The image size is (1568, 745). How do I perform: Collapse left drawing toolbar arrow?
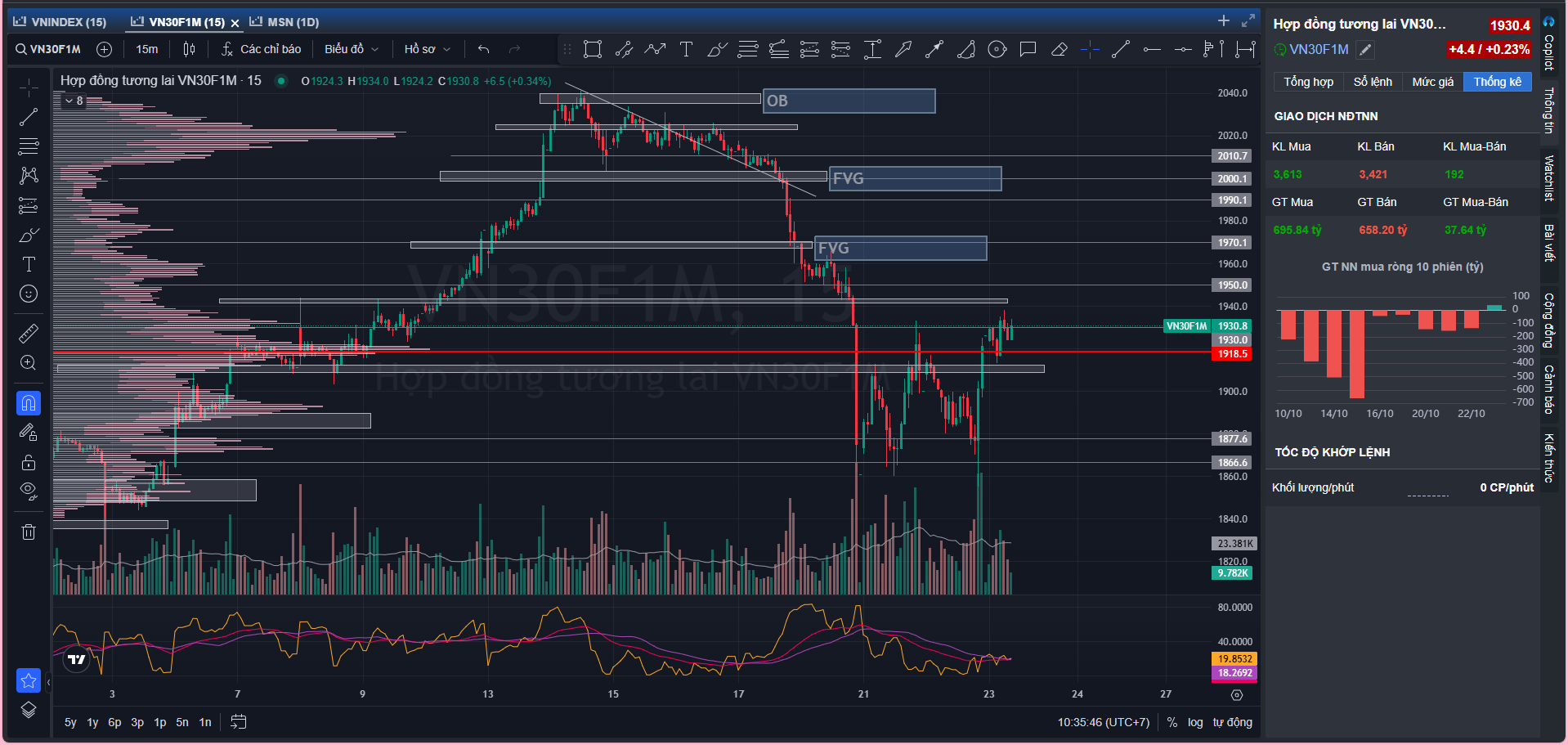(48, 680)
